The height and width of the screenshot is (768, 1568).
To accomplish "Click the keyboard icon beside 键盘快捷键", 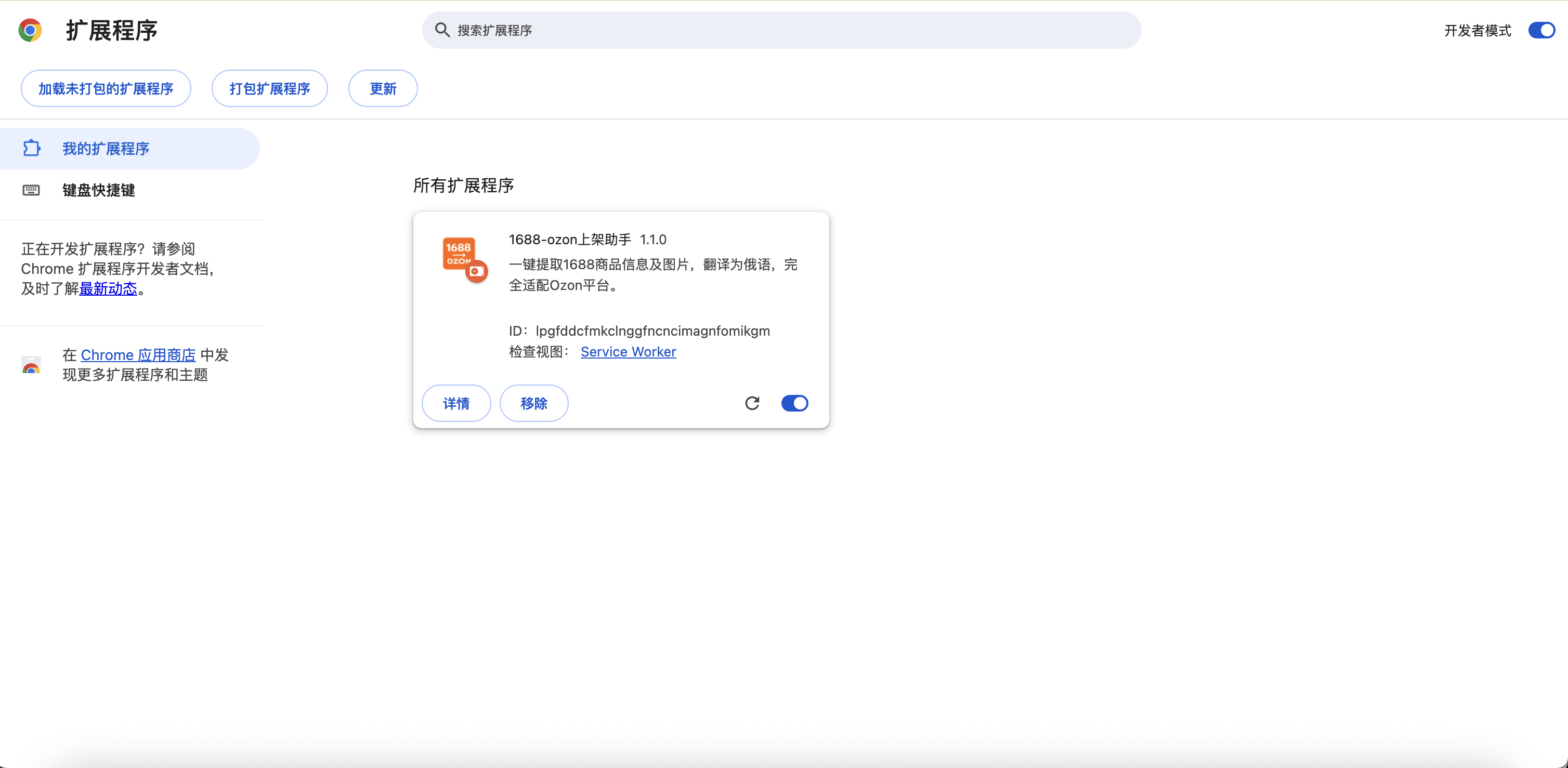I will click(31, 191).
